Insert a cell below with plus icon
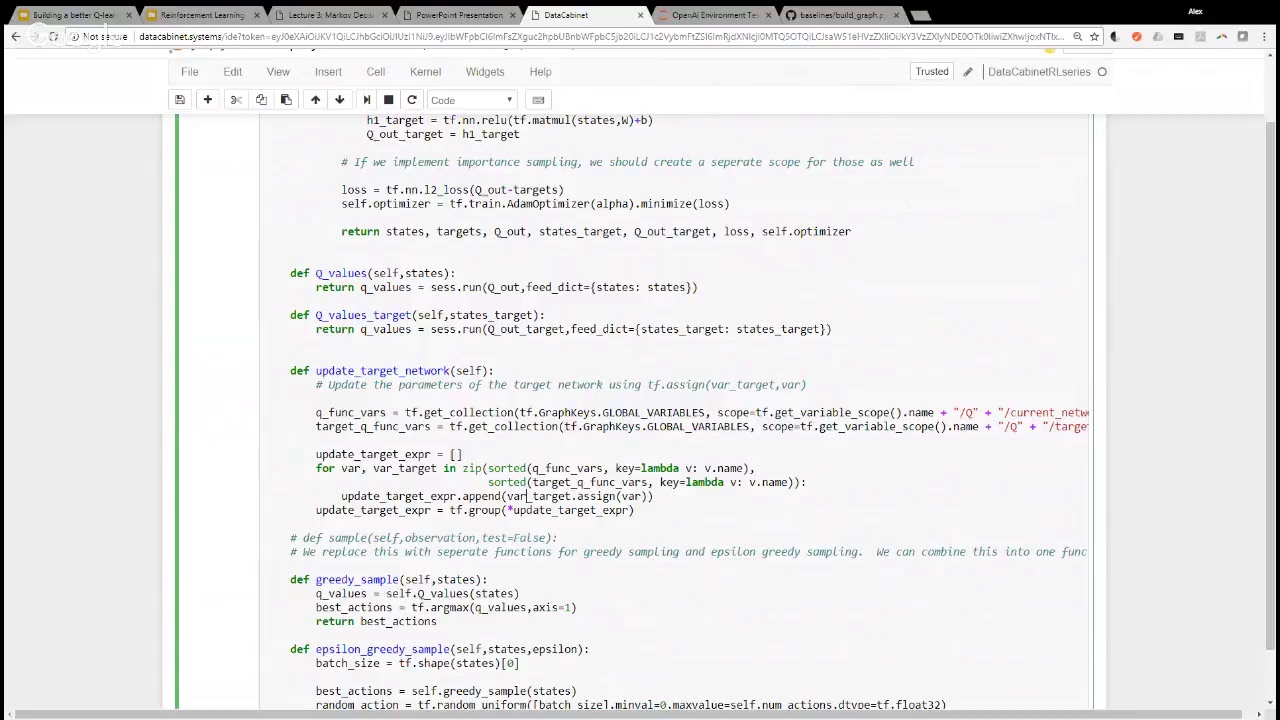Viewport: 1280px width, 720px height. pos(207,100)
